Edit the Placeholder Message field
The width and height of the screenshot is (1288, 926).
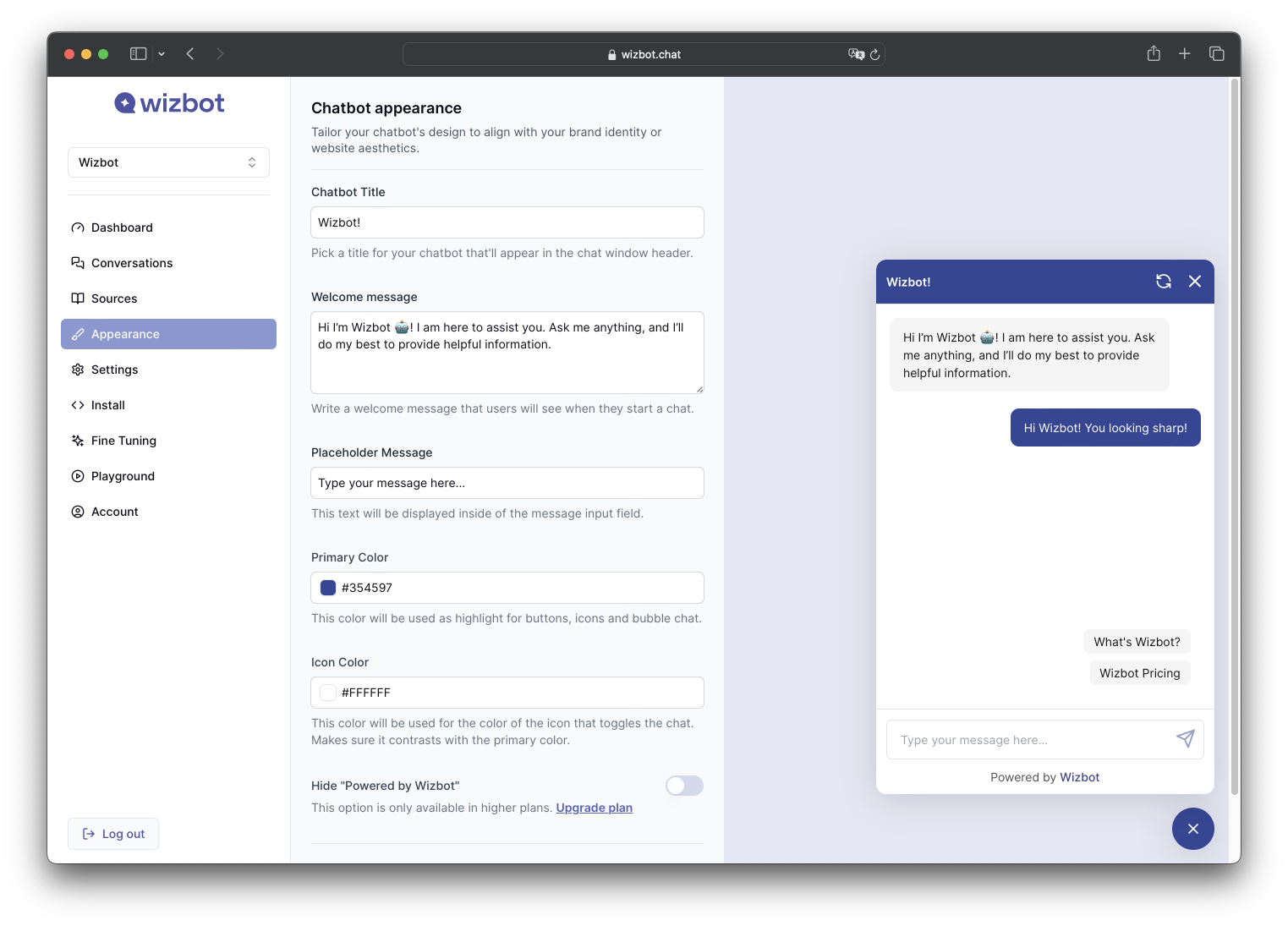tap(507, 483)
